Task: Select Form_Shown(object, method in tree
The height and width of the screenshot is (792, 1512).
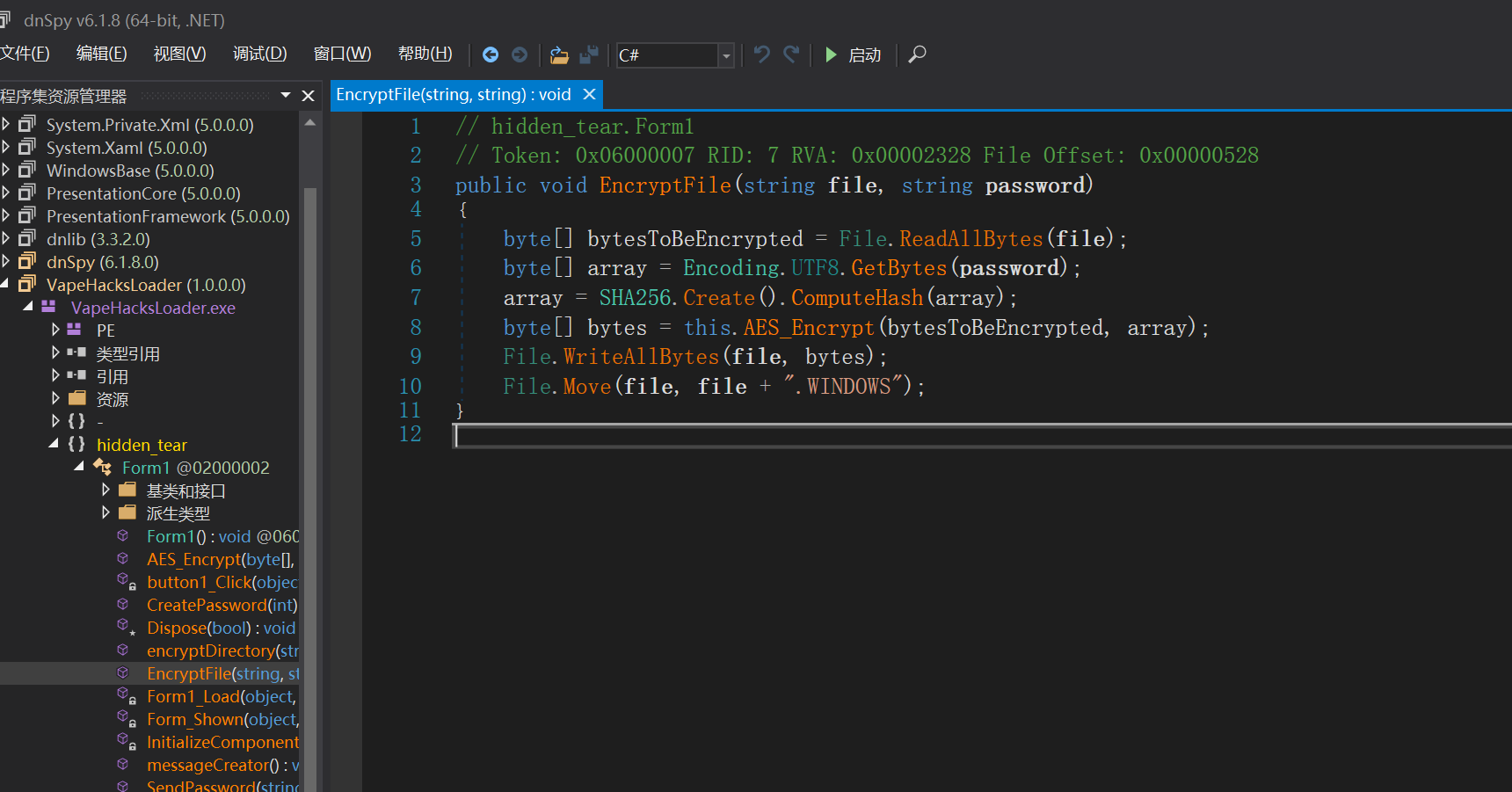Action: coord(222,719)
